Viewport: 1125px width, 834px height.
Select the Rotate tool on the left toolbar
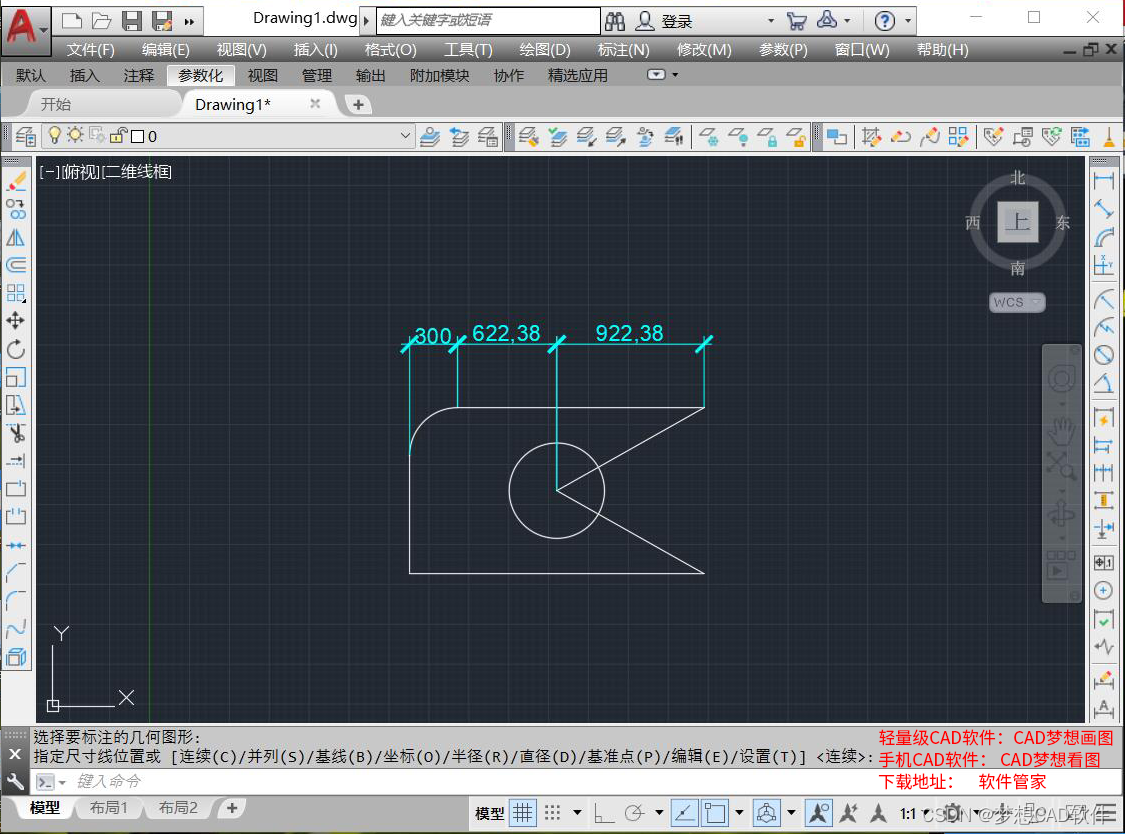pyautogui.click(x=14, y=349)
